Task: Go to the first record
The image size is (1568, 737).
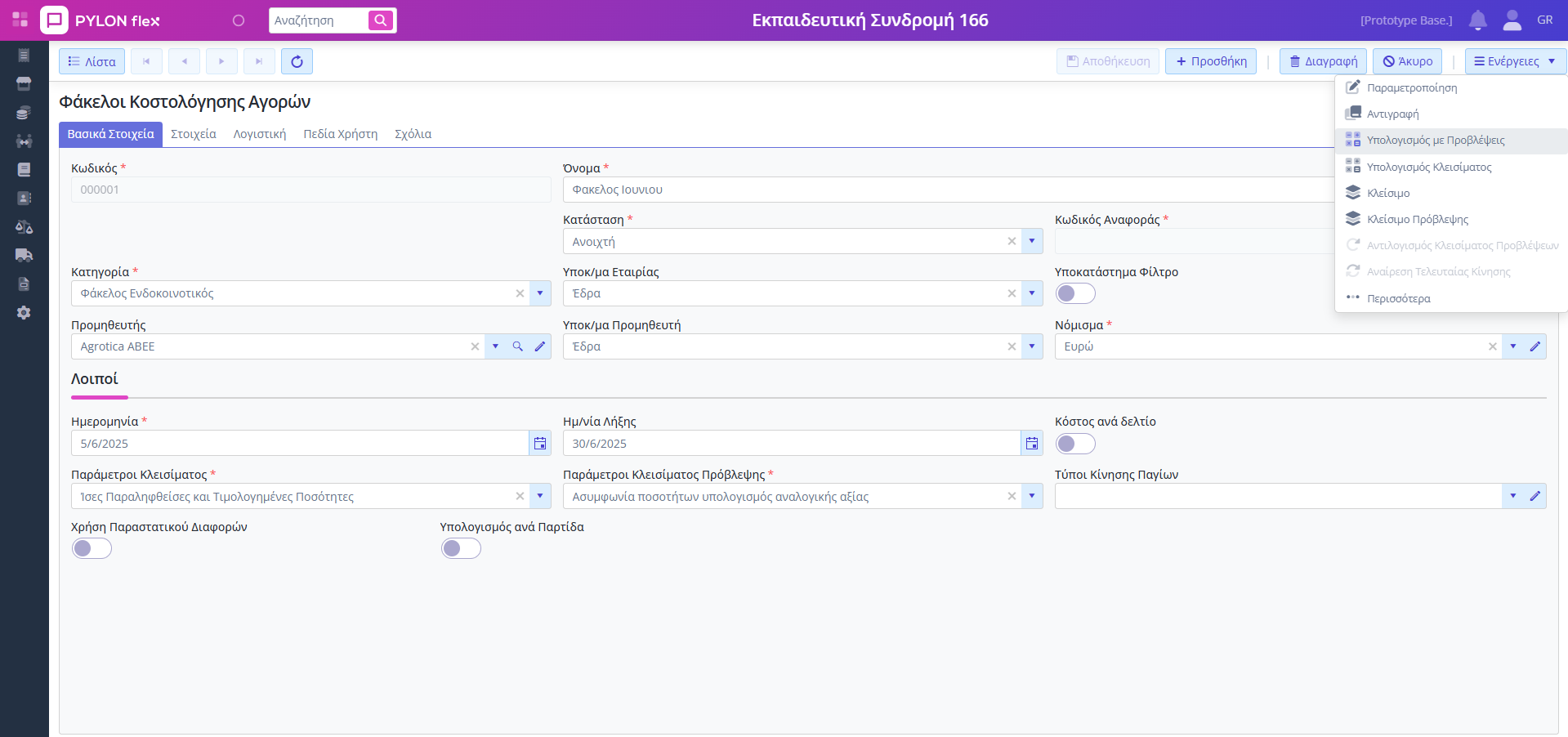Action: pyautogui.click(x=146, y=61)
